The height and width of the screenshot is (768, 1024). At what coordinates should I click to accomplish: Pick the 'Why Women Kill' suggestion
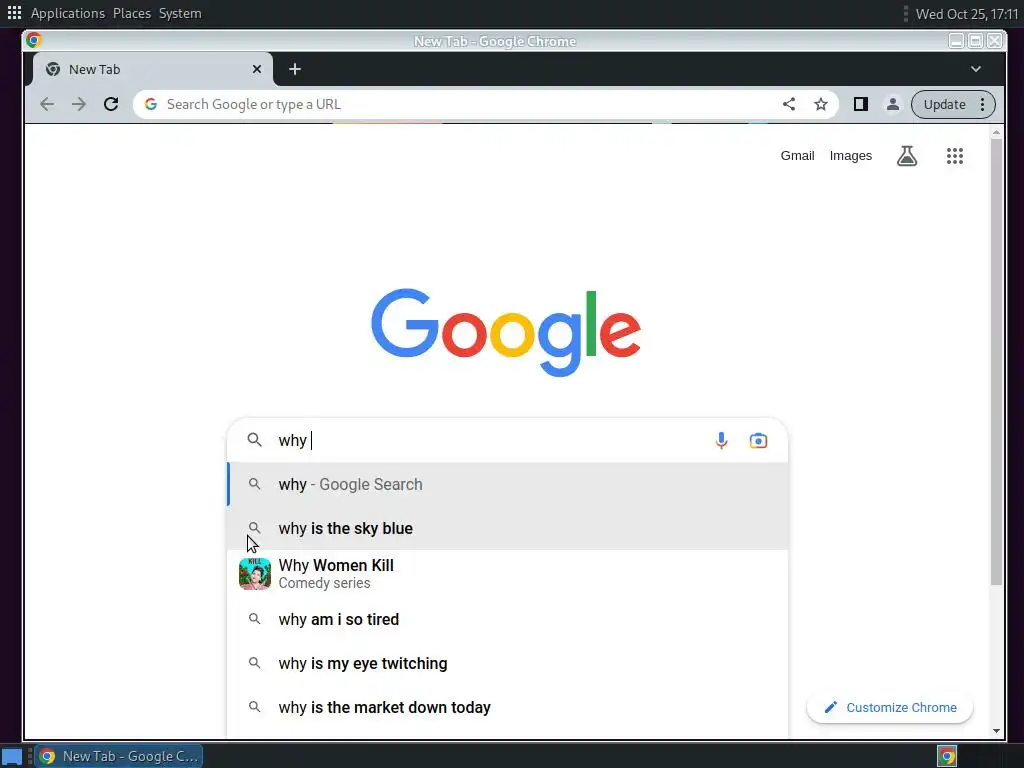point(507,574)
